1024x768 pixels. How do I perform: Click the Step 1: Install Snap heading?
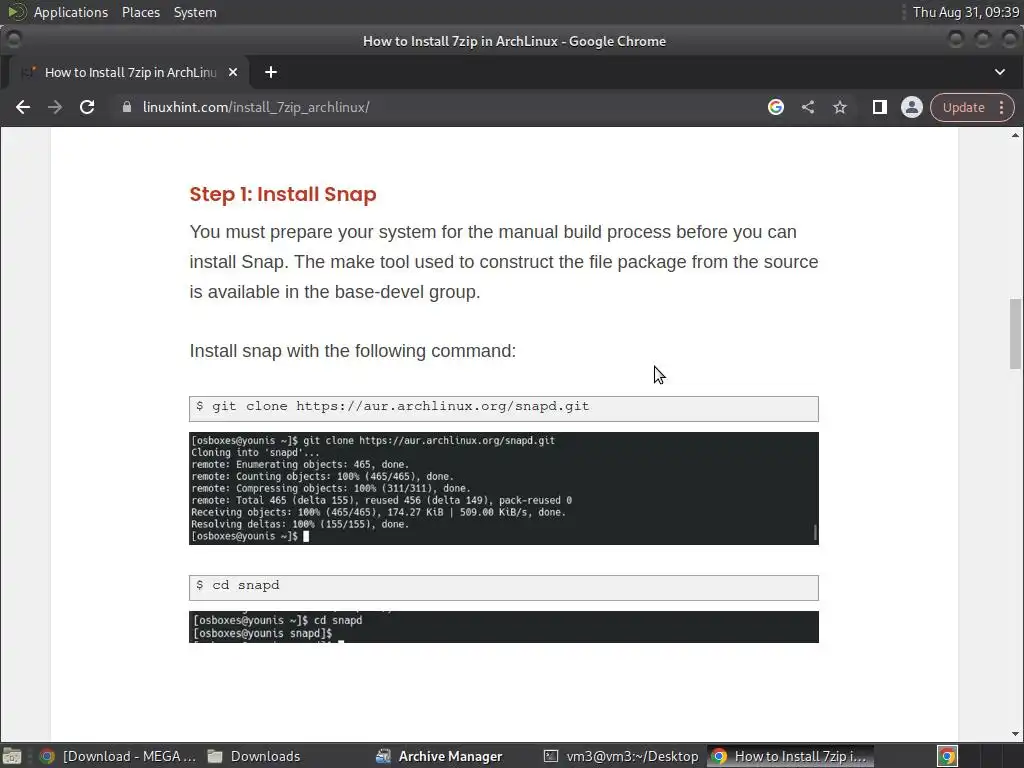(x=283, y=194)
